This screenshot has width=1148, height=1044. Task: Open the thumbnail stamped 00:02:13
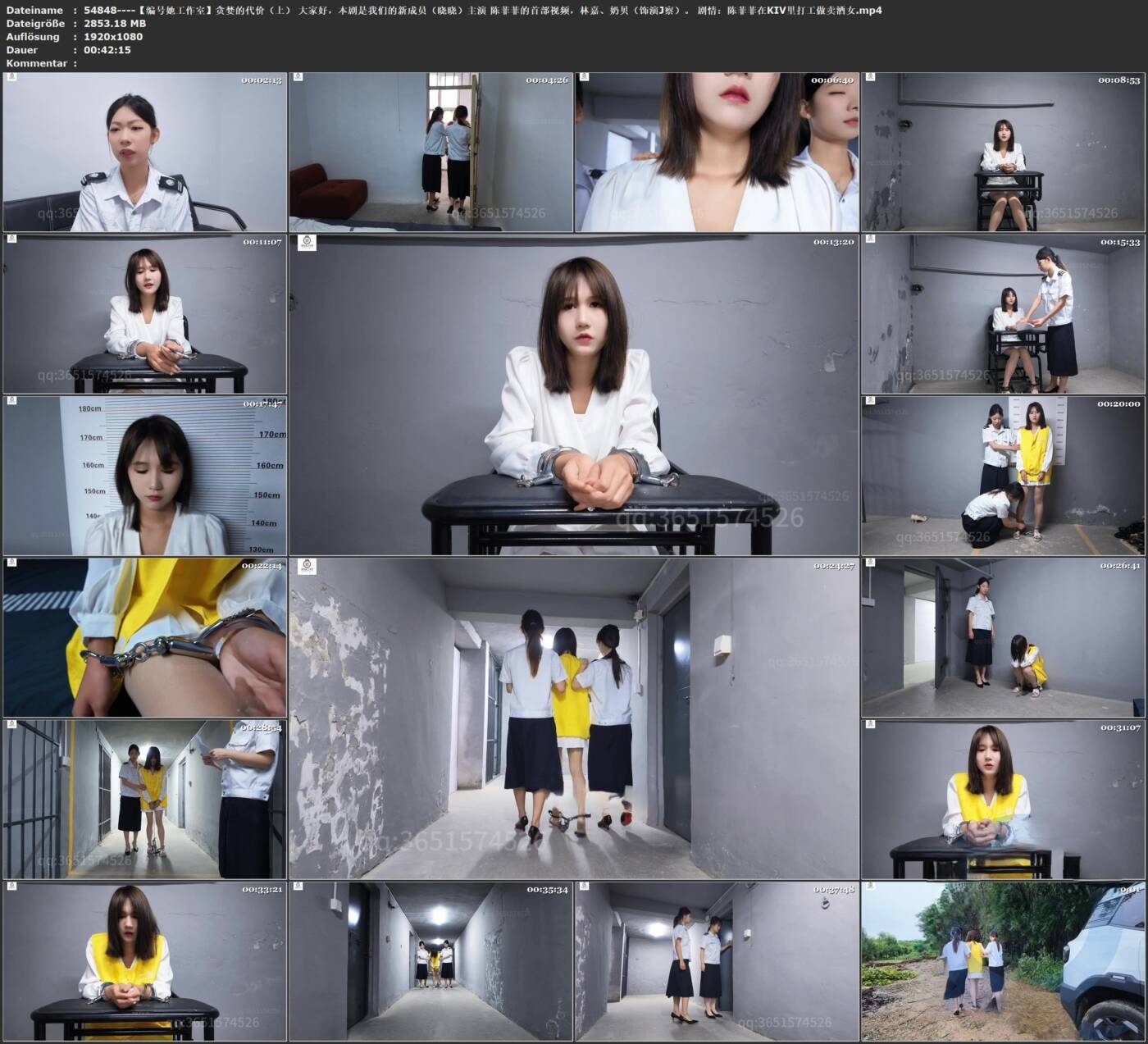tap(145, 152)
